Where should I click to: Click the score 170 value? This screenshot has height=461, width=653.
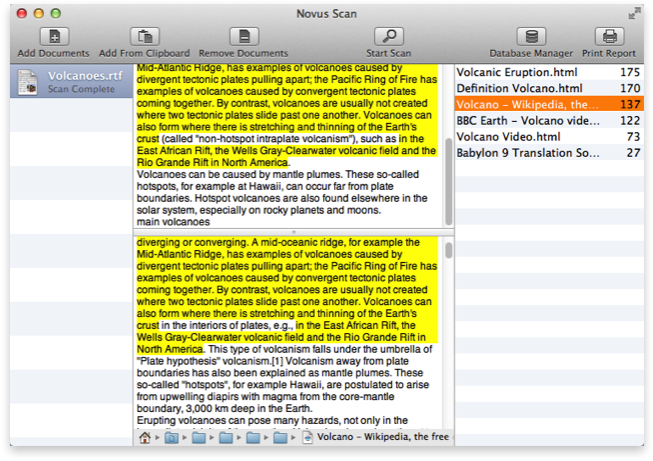pos(630,88)
